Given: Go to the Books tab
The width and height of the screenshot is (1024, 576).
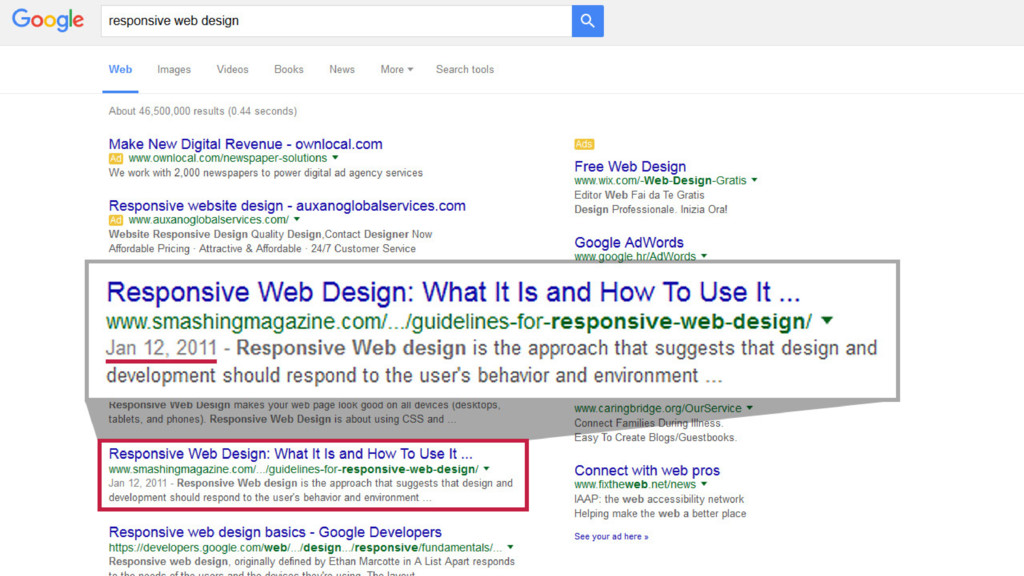Looking at the screenshot, I should [289, 69].
